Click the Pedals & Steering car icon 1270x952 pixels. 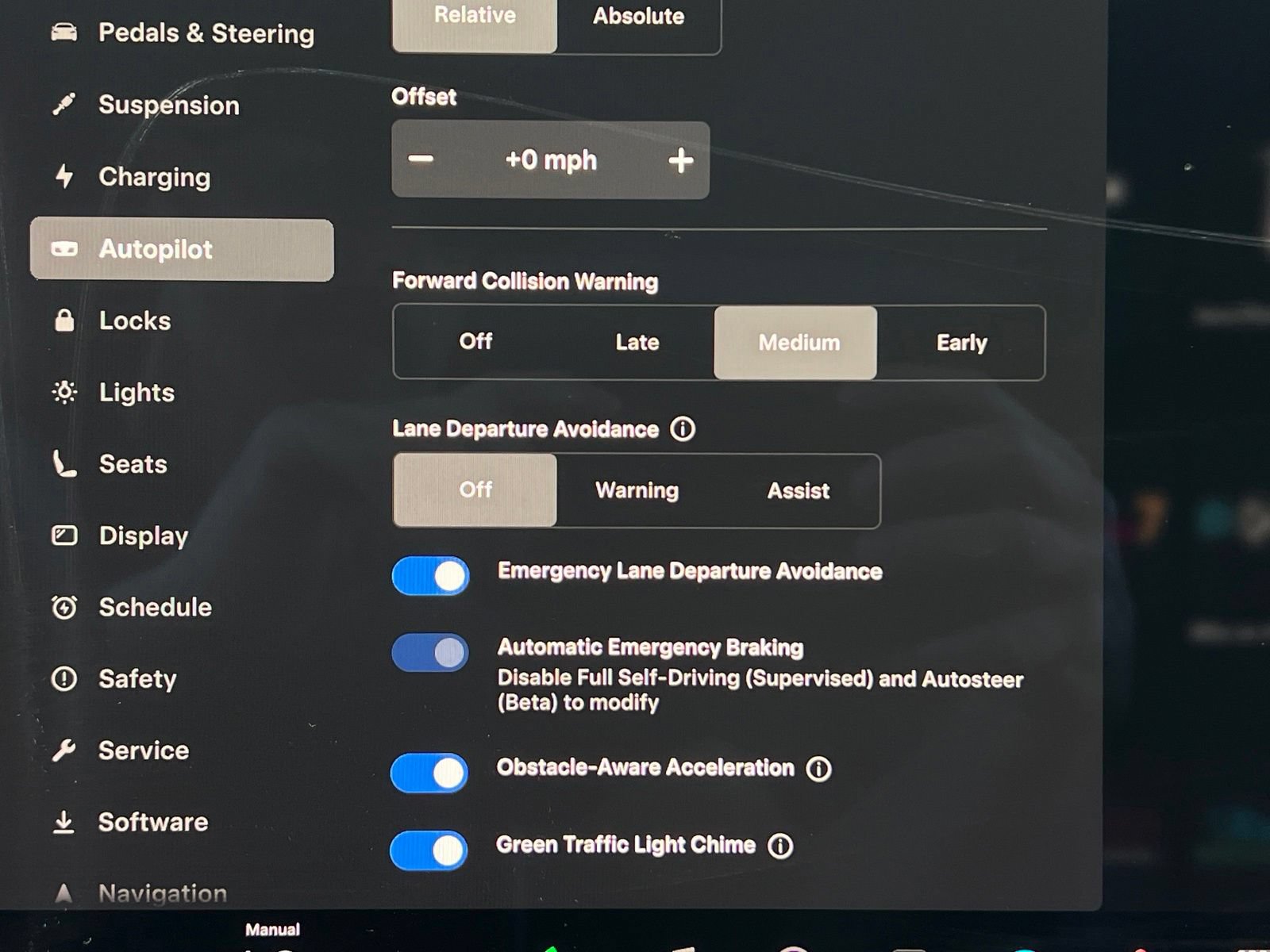[x=64, y=33]
